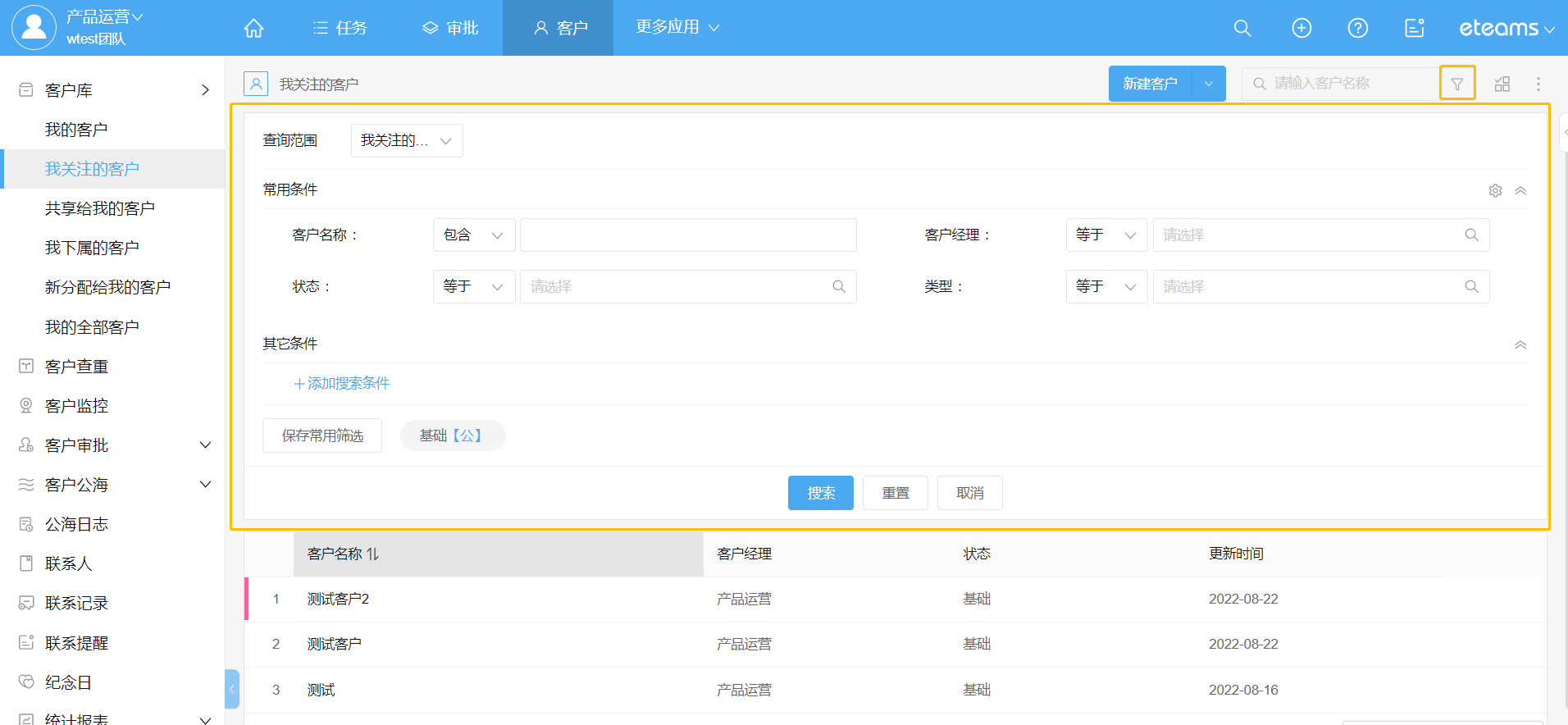Open the 客户名称 包含 operator dropdown
Image resolution: width=1568 pixels, height=725 pixels.
click(x=473, y=235)
